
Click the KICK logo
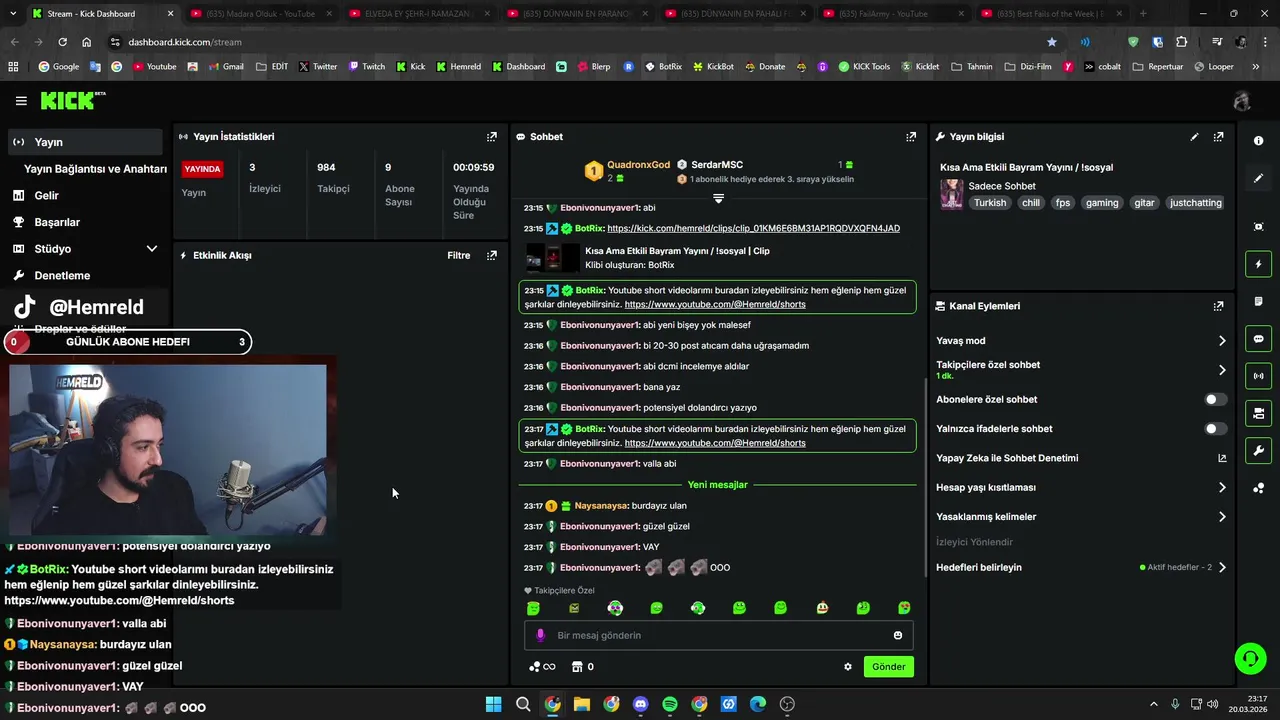[x=72, y=100]
